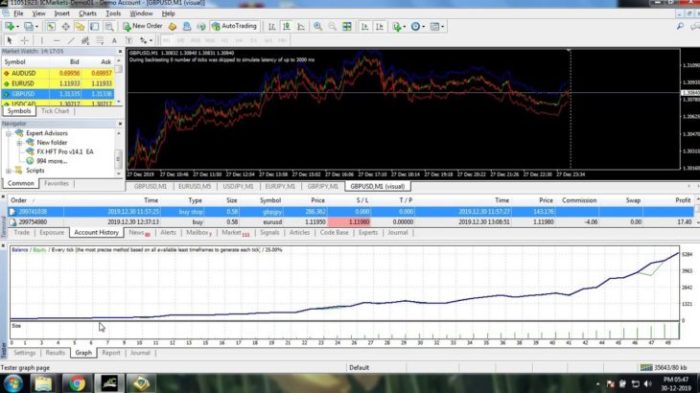Open the Indicators dropdown arrow
The height and width of the screenshot is (393, 700).
coord(404,27)
